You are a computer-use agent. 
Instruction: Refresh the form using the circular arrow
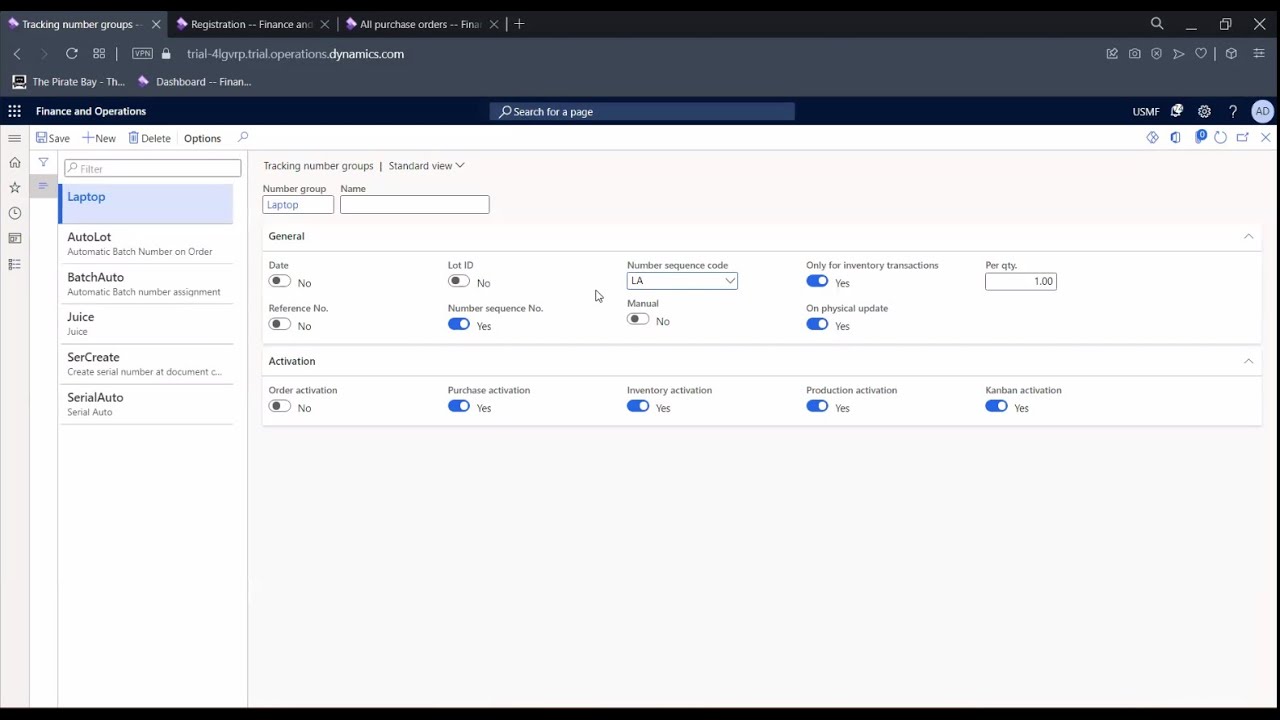pyautogui.click(x=1221, y=138)
